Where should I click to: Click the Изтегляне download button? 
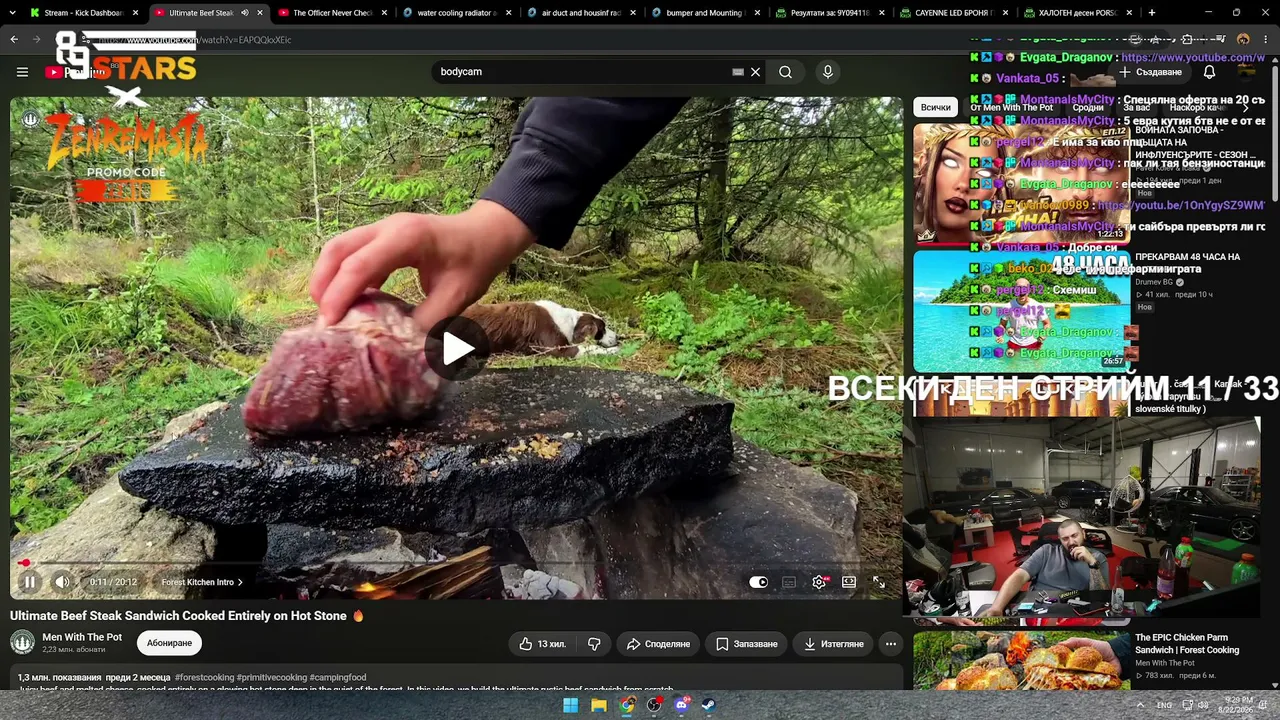[833, 644]
